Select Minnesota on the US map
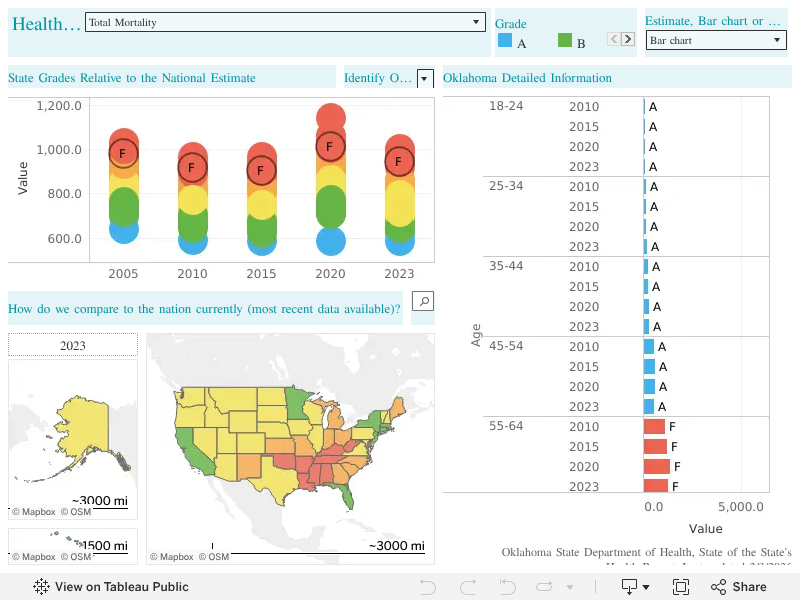This screenshot has width=800, height=600. tap(297, 402)
